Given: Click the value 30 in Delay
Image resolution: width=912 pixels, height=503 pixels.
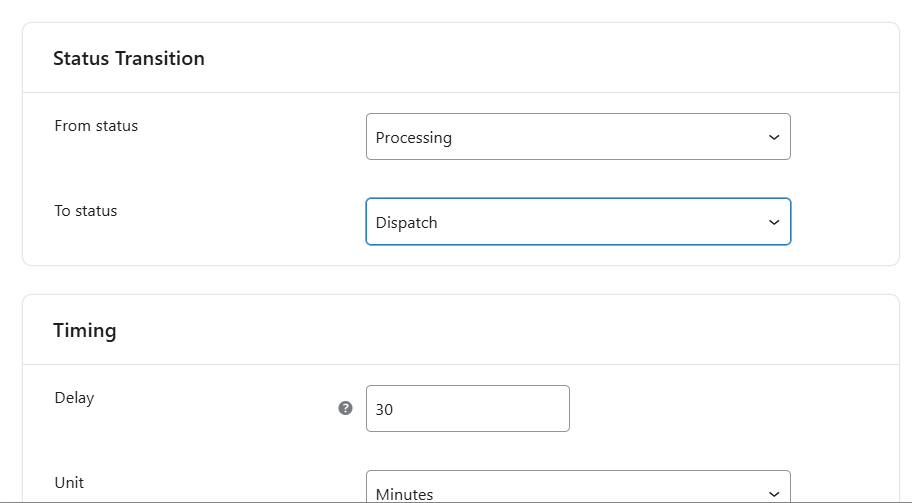Looking at the screenshot, I should 385,409.
